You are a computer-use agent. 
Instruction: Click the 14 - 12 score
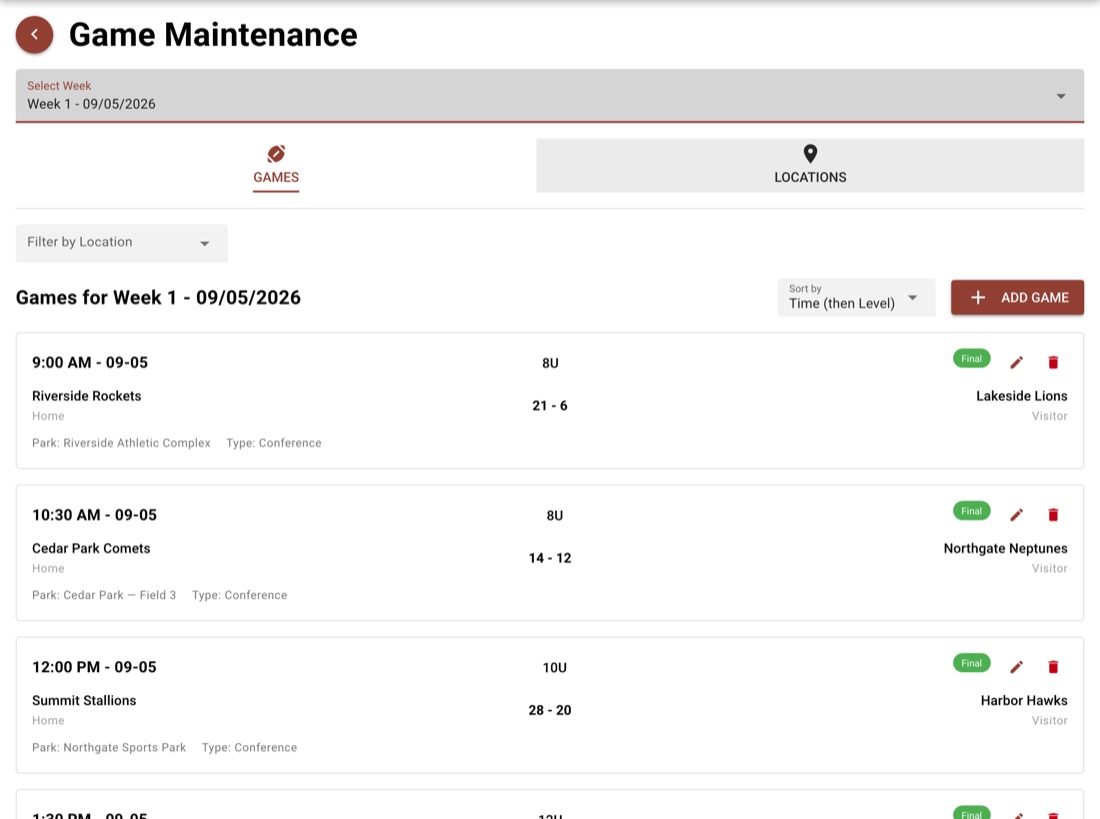(550, 558)
